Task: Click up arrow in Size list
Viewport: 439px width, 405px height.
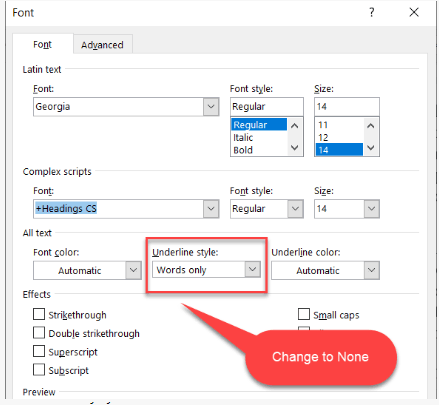Action: coord(371,126)
